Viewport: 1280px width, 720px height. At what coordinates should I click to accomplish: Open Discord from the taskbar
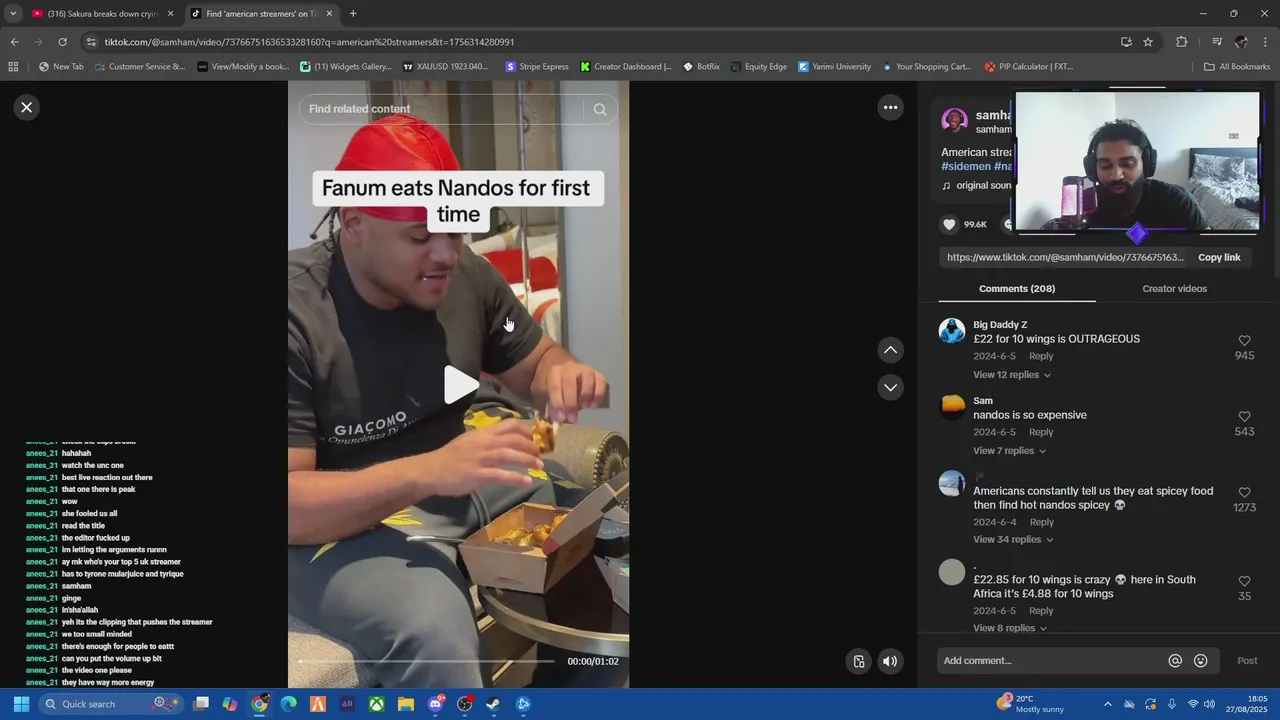(435, 704)
